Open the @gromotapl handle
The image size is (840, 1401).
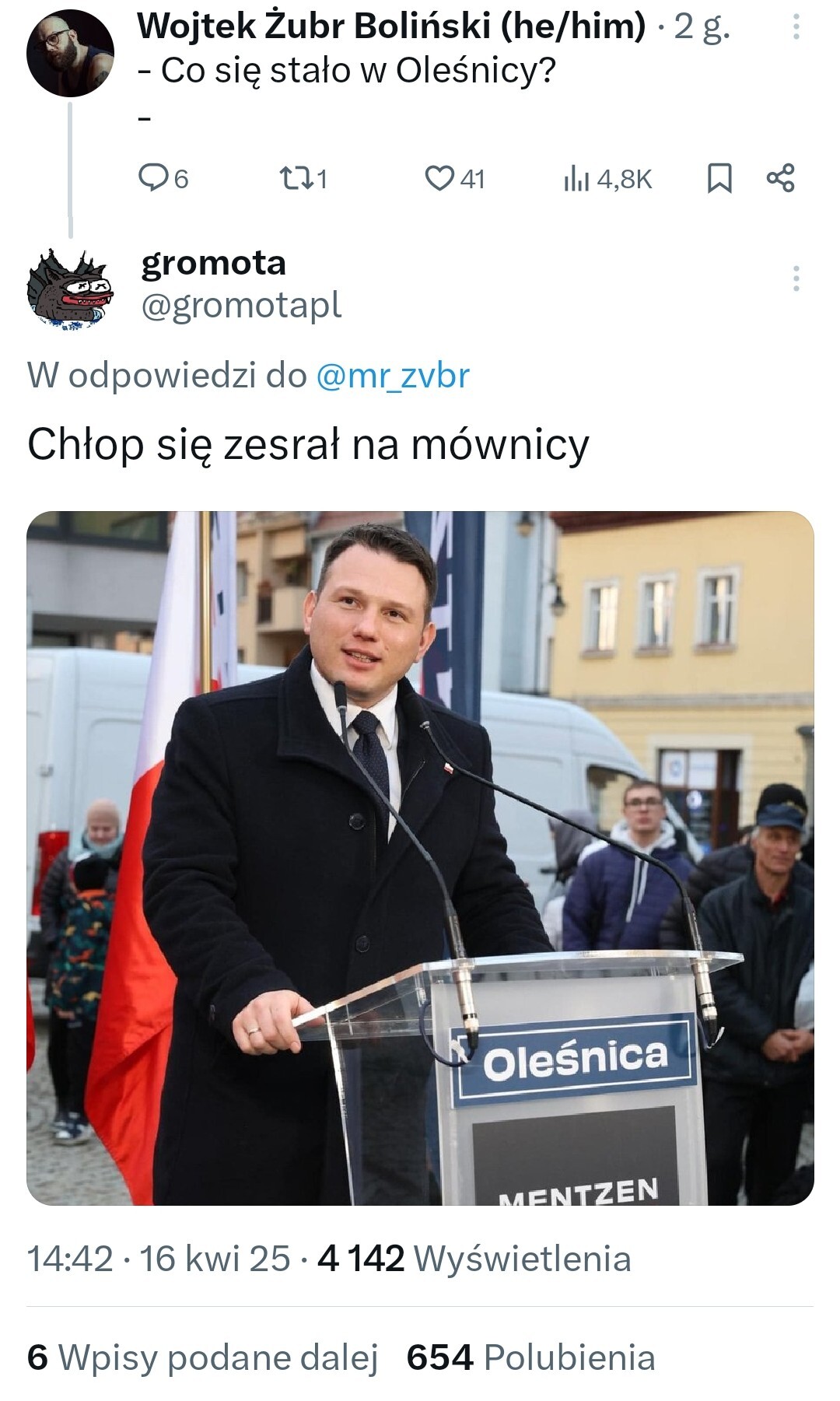241,306
